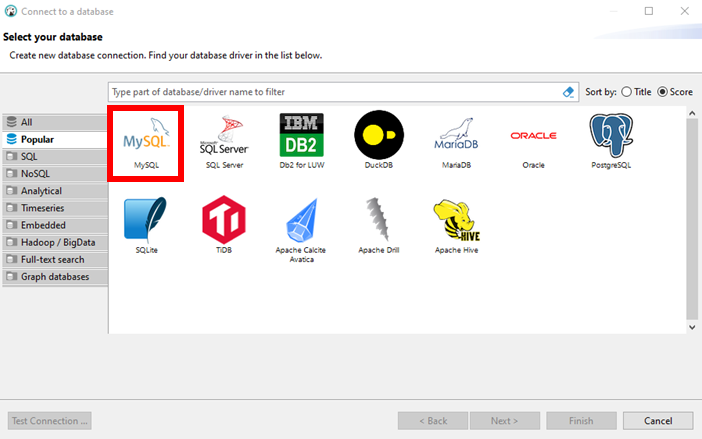Open the All category
The height and width of the screenshot is (439, 702).
point(55,122)
